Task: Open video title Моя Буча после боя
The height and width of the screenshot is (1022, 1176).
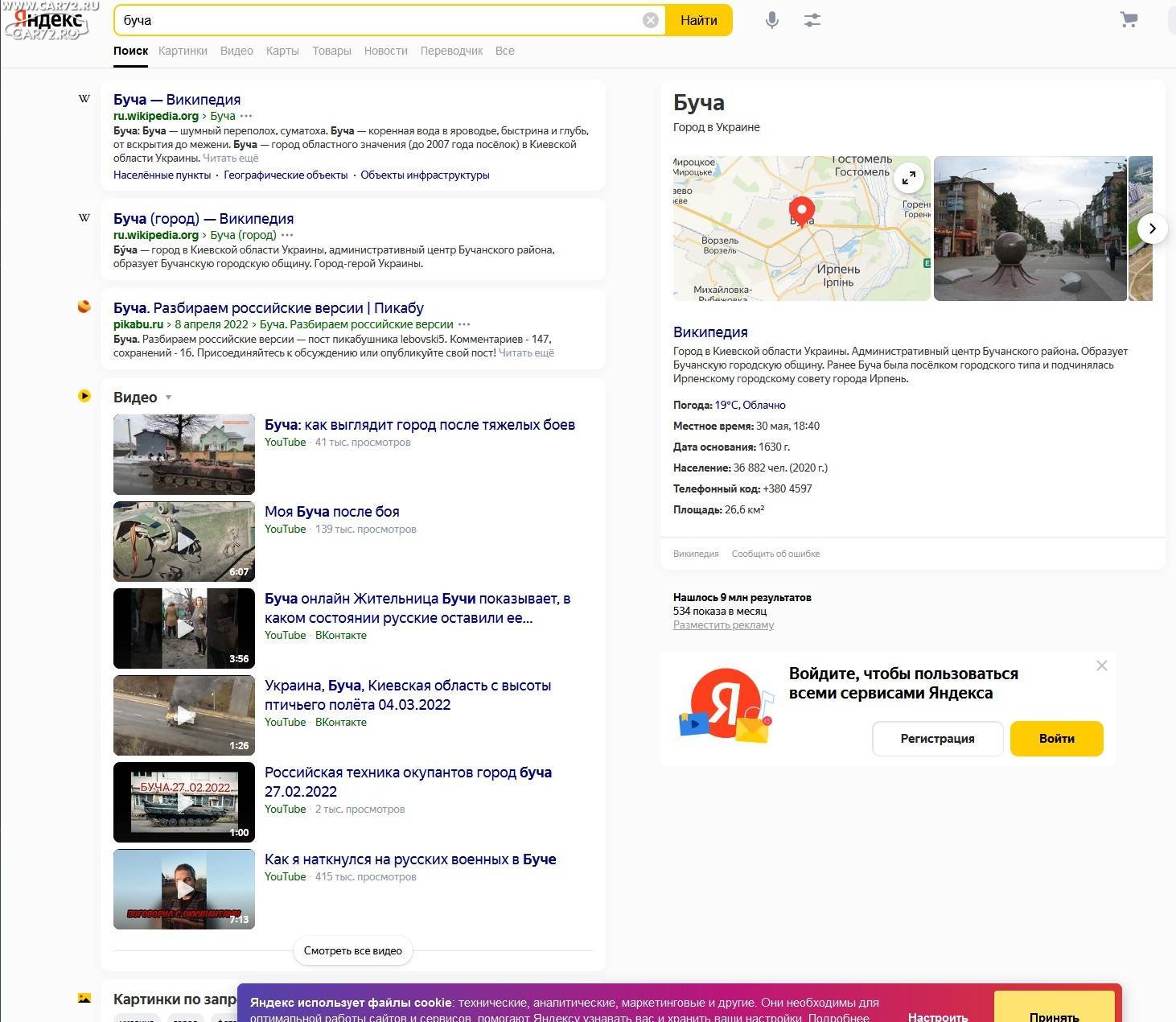Action: pyautogui.click(x=331, y=511)
